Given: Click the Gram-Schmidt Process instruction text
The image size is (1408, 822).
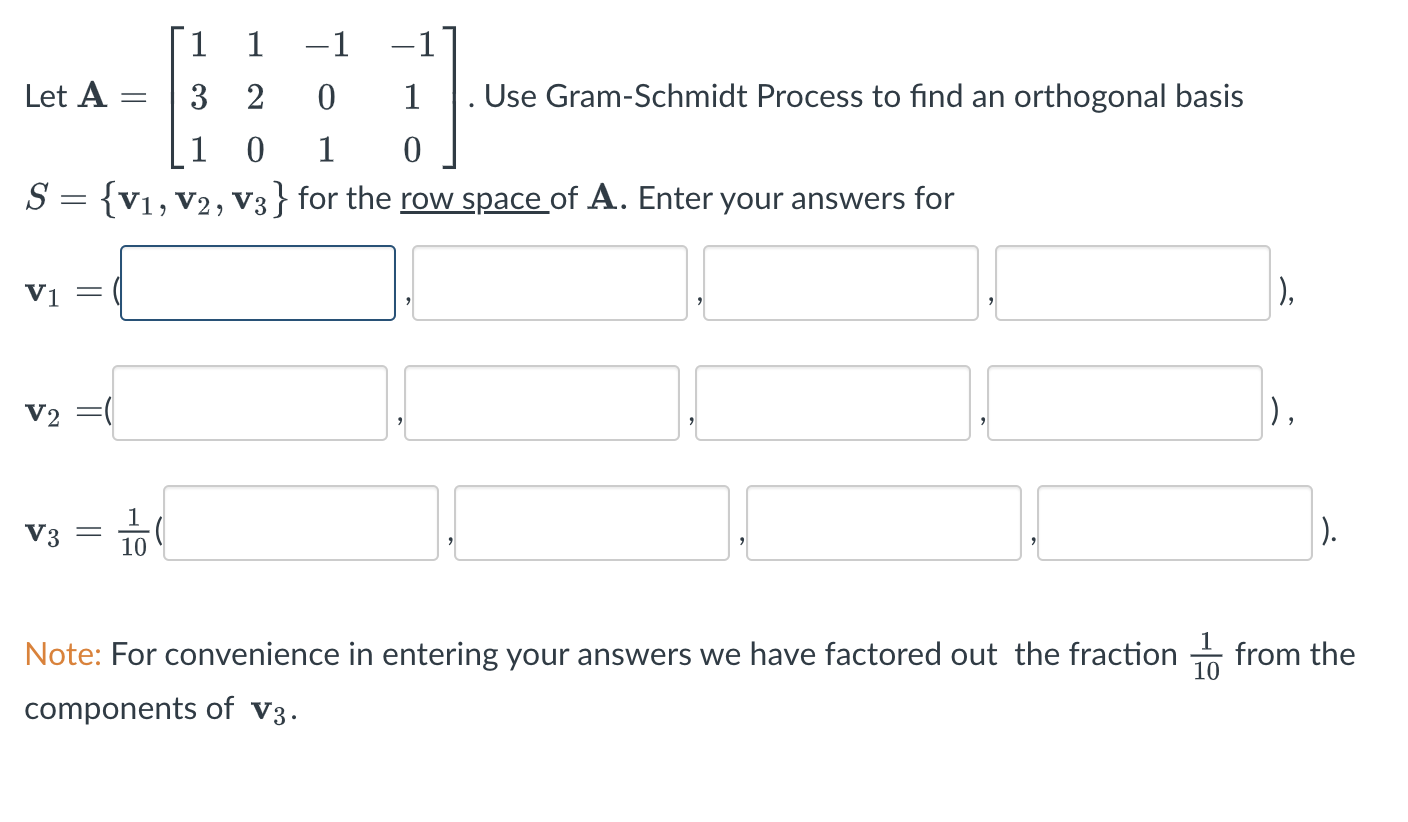Looking at the screenshot, I should [860, 96].
